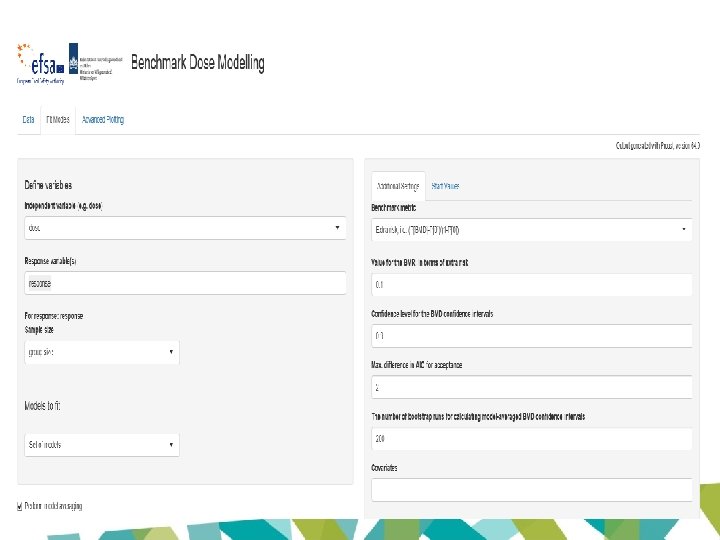
Task: Click the Benchmark Dose Modelling title
Action: tap(198, 63)
